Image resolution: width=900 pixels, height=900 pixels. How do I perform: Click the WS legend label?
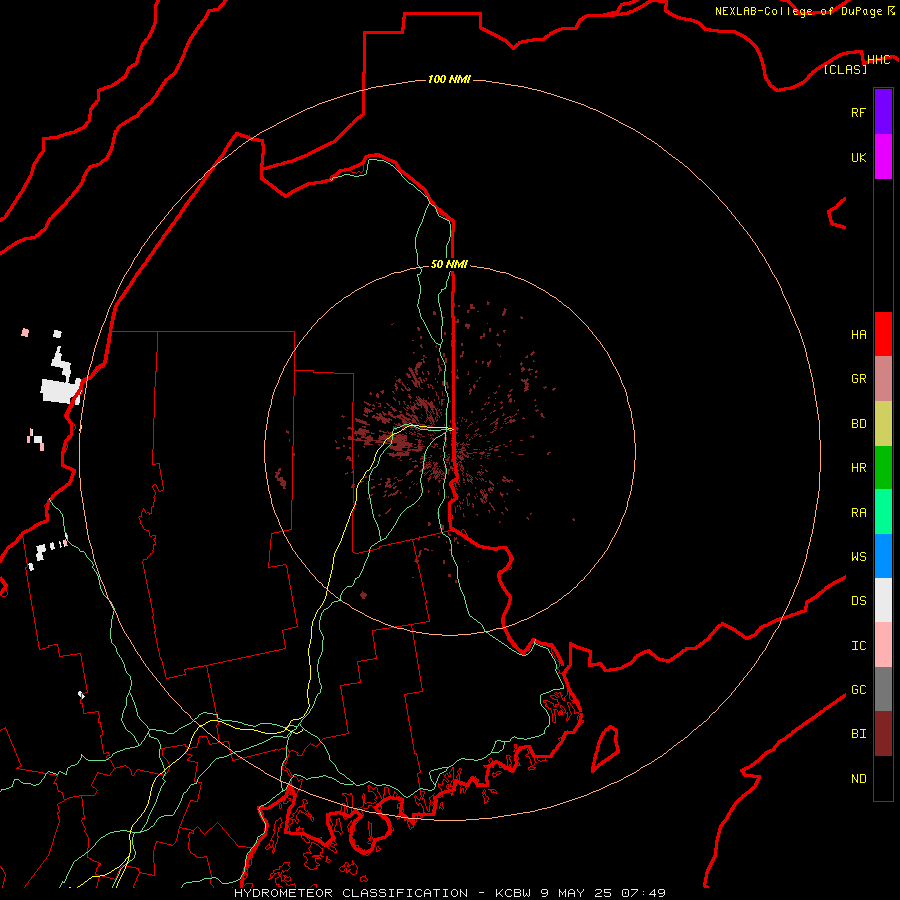858,556
